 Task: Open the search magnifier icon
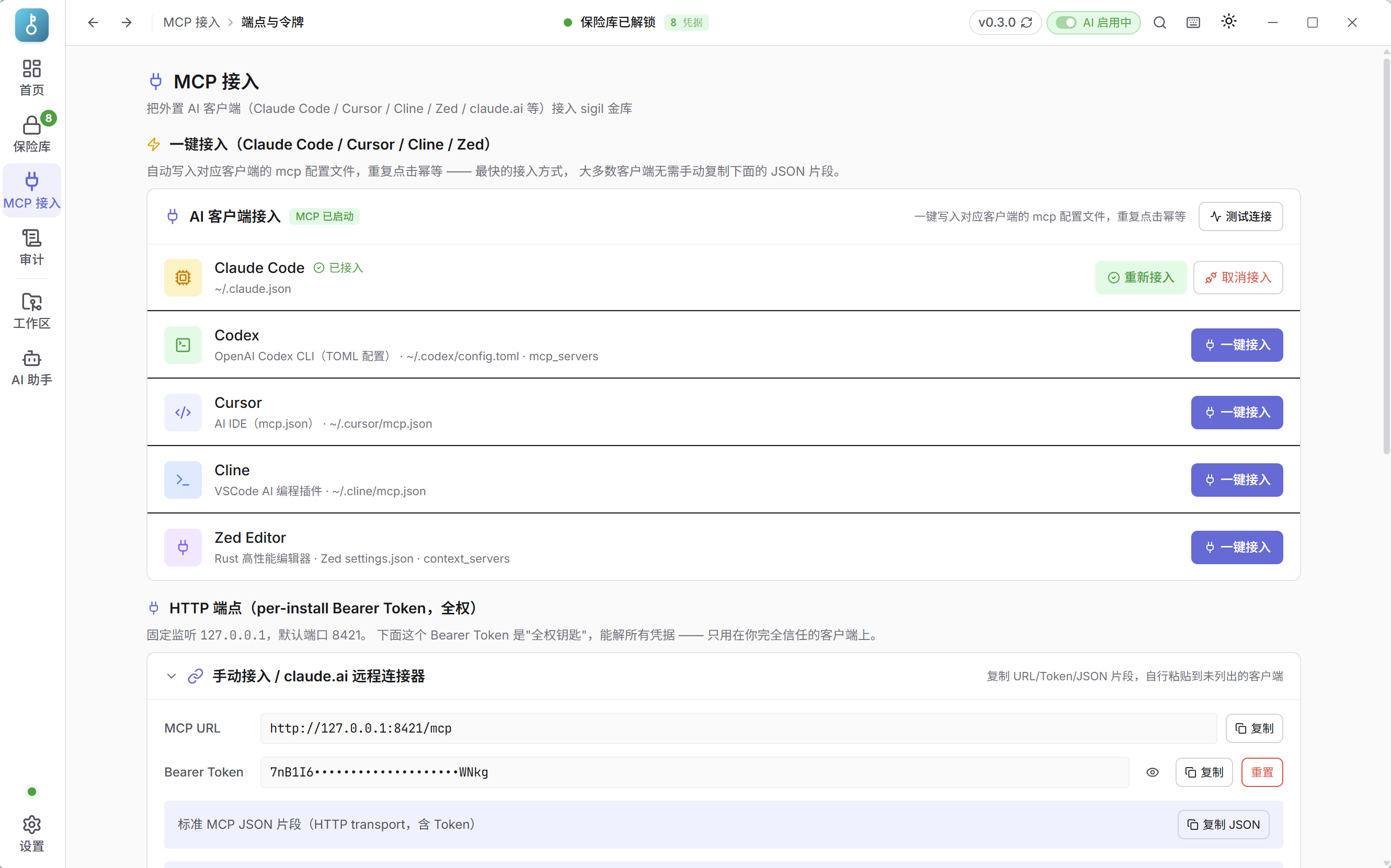click(1160, 22)
